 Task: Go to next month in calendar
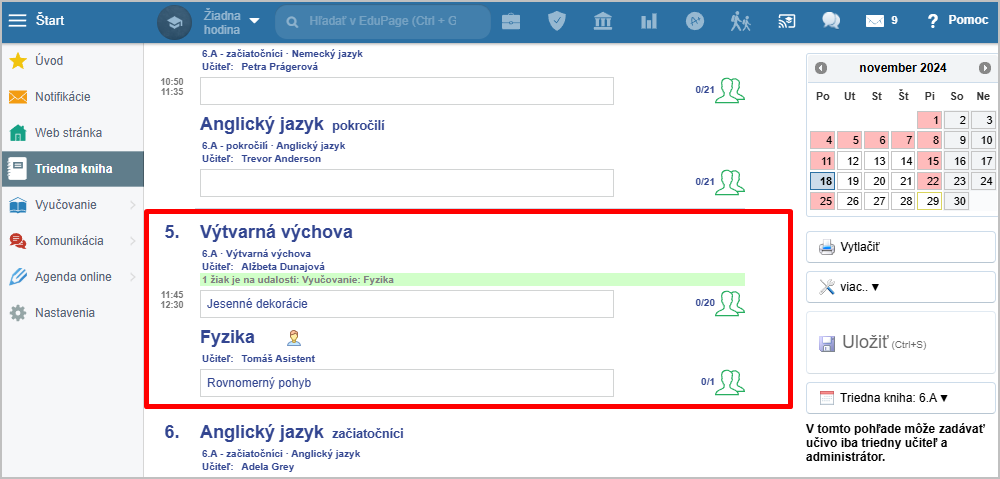pos(985,68)
